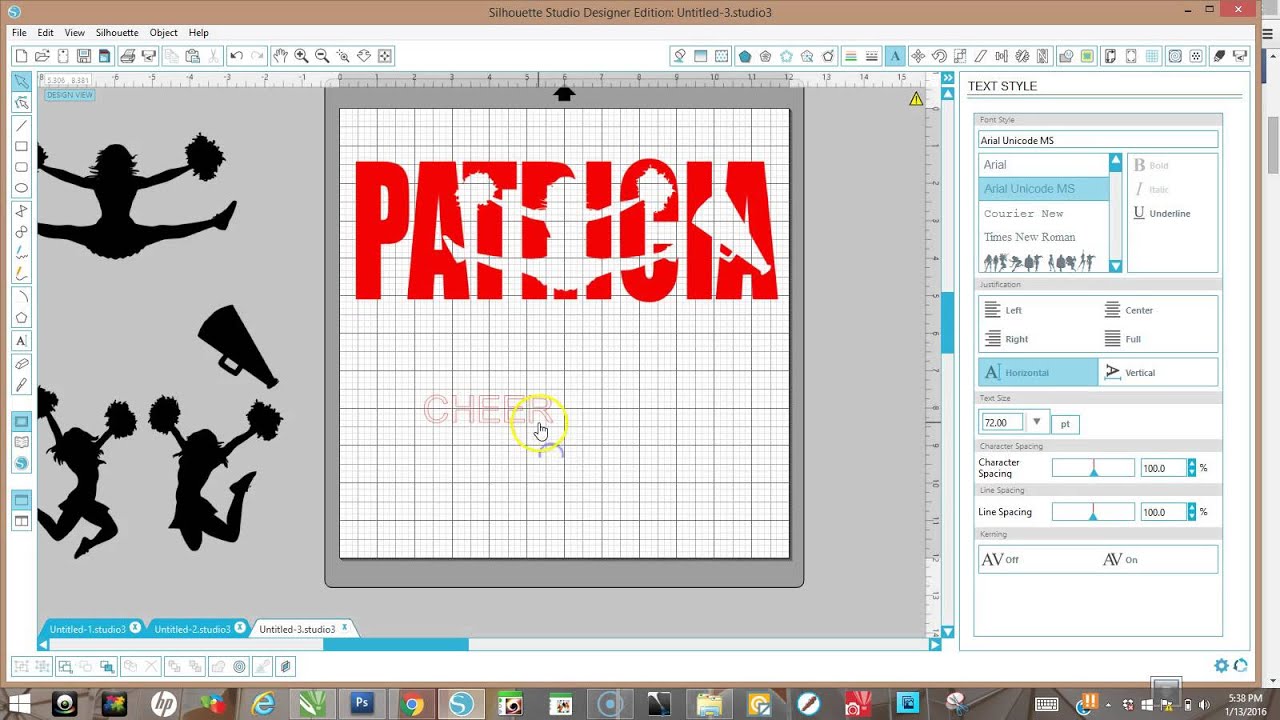This screenshot has width=1280, height=720.
Task: Create a new document
Action: tap(21, 56)
